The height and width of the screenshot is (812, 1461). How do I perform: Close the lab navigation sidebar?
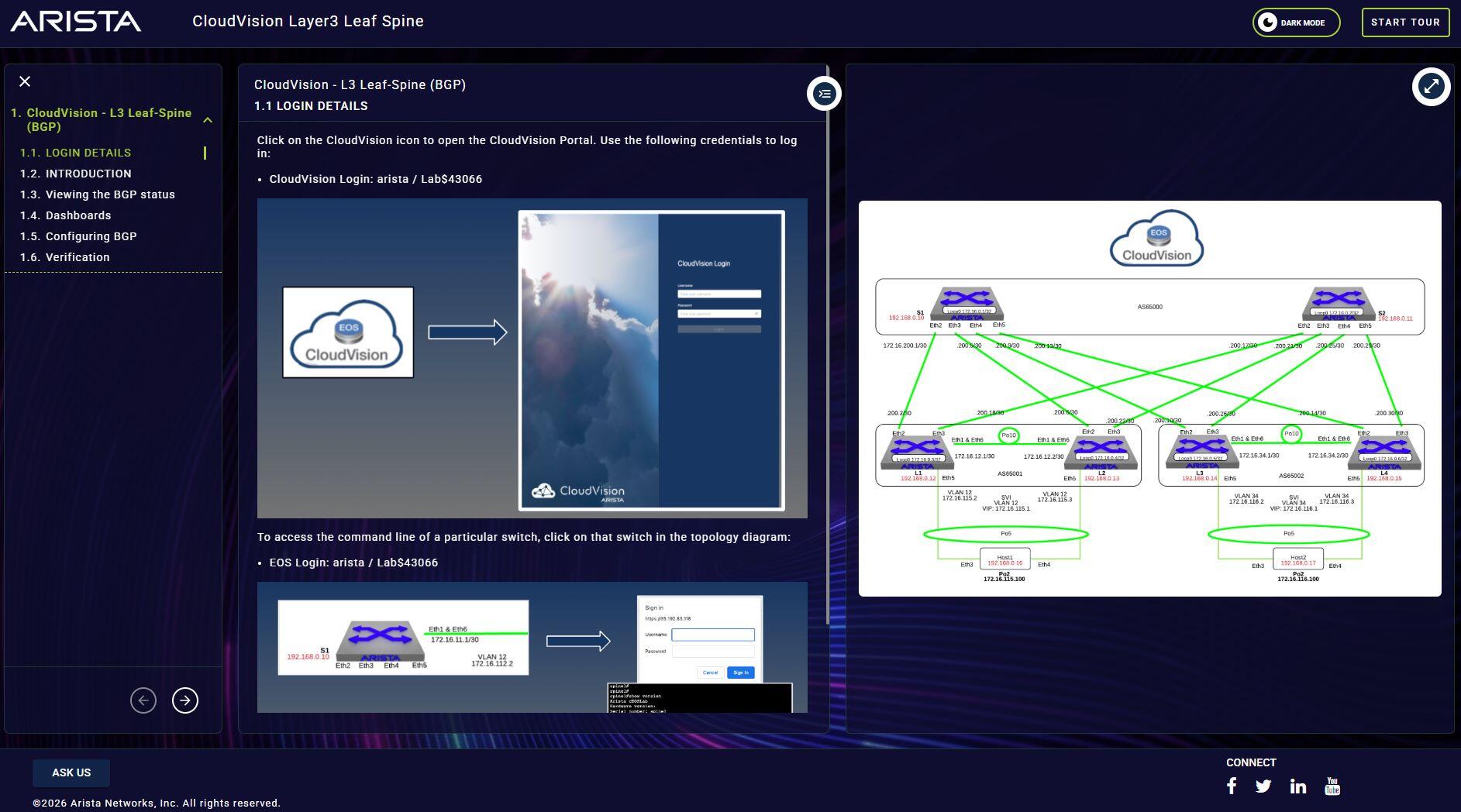[x=25, y=81]
